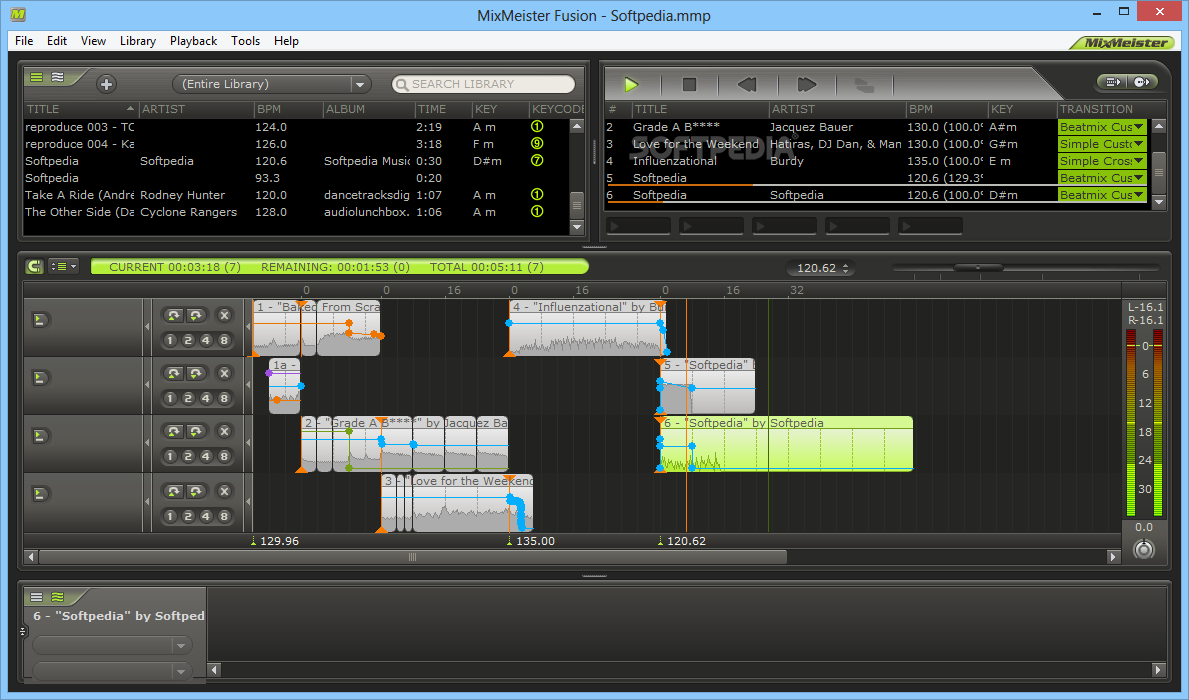Click the track play icon on the Grade A B**** track

(40, 436)
